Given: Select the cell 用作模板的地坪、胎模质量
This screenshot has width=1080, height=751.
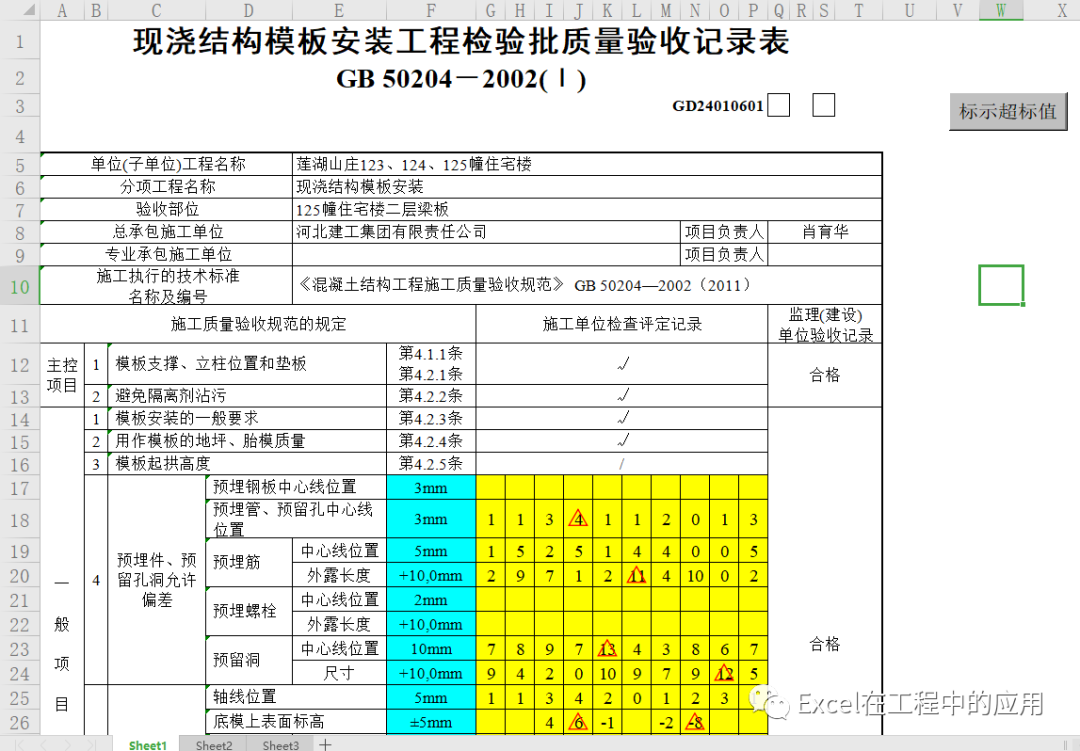Looking at the screenshot, I should coord(247,441).
